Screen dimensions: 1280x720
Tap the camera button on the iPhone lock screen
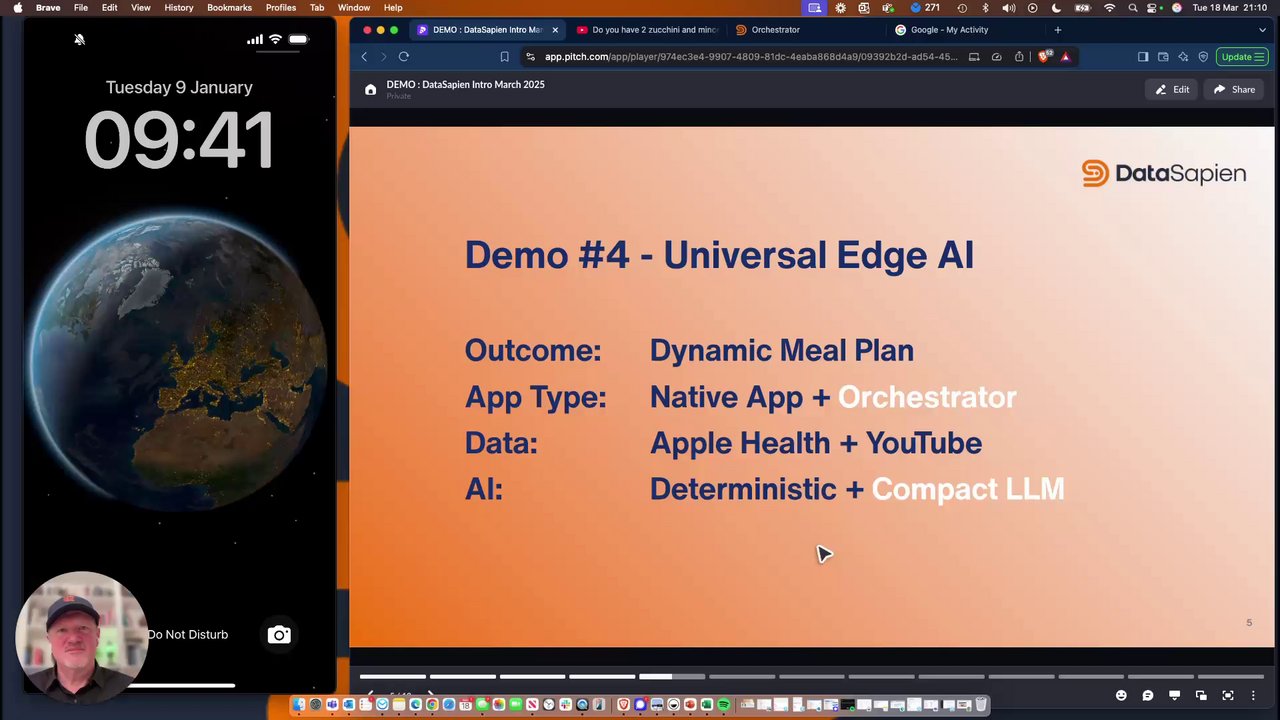click(x=279, y=634)
